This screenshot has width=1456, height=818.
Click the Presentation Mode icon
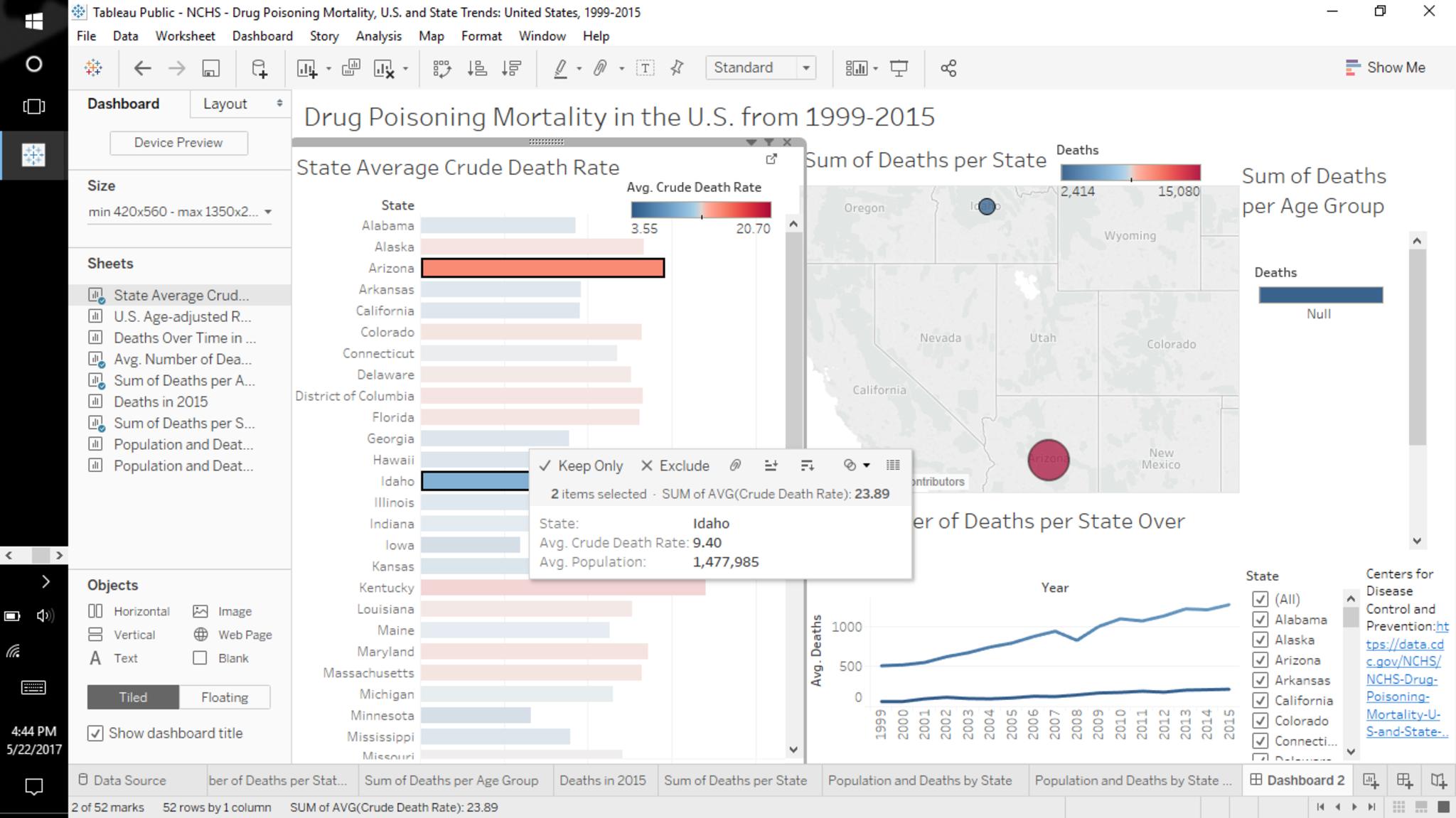point(899,68)
